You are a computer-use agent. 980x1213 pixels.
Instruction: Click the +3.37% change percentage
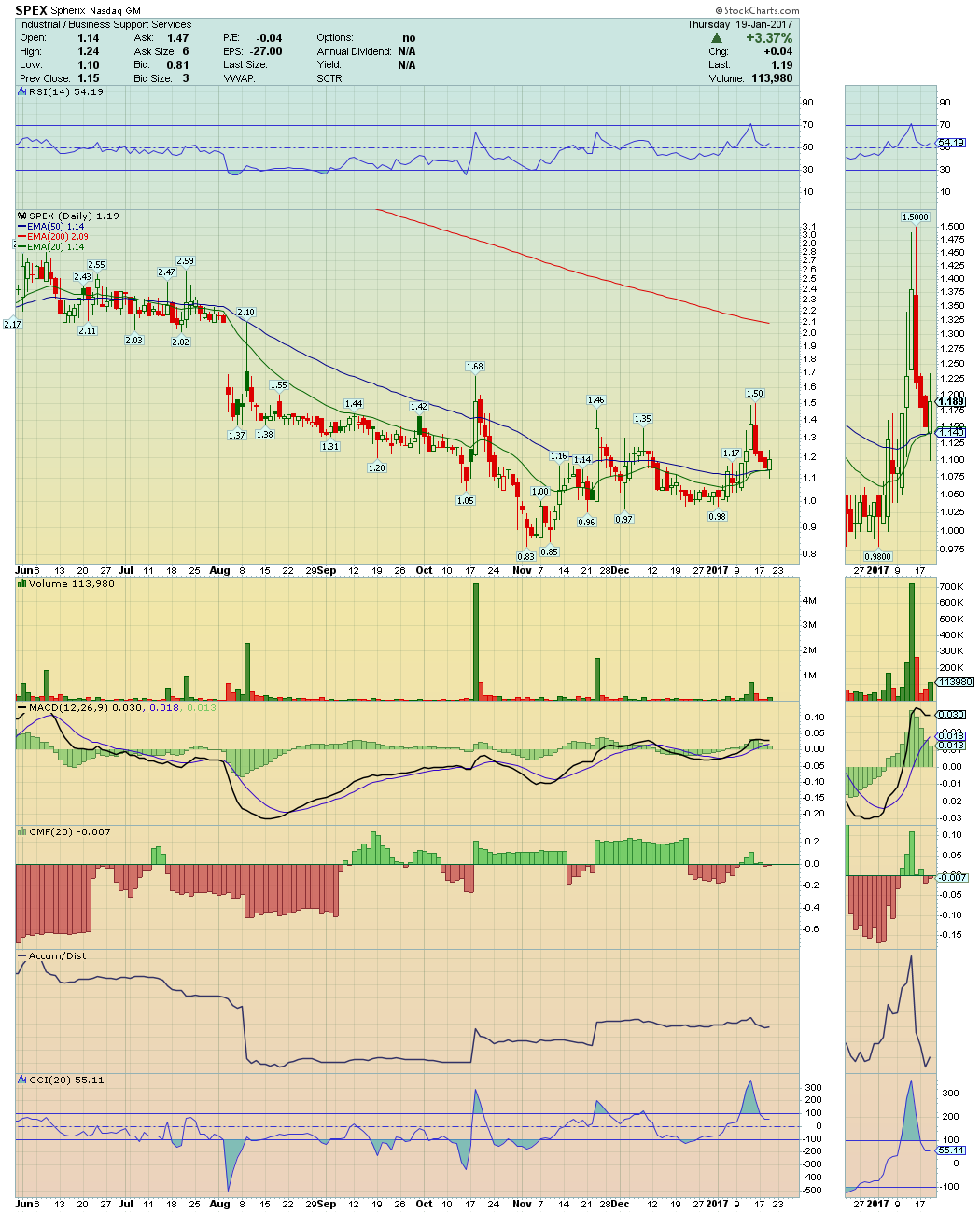coord(770,38)
